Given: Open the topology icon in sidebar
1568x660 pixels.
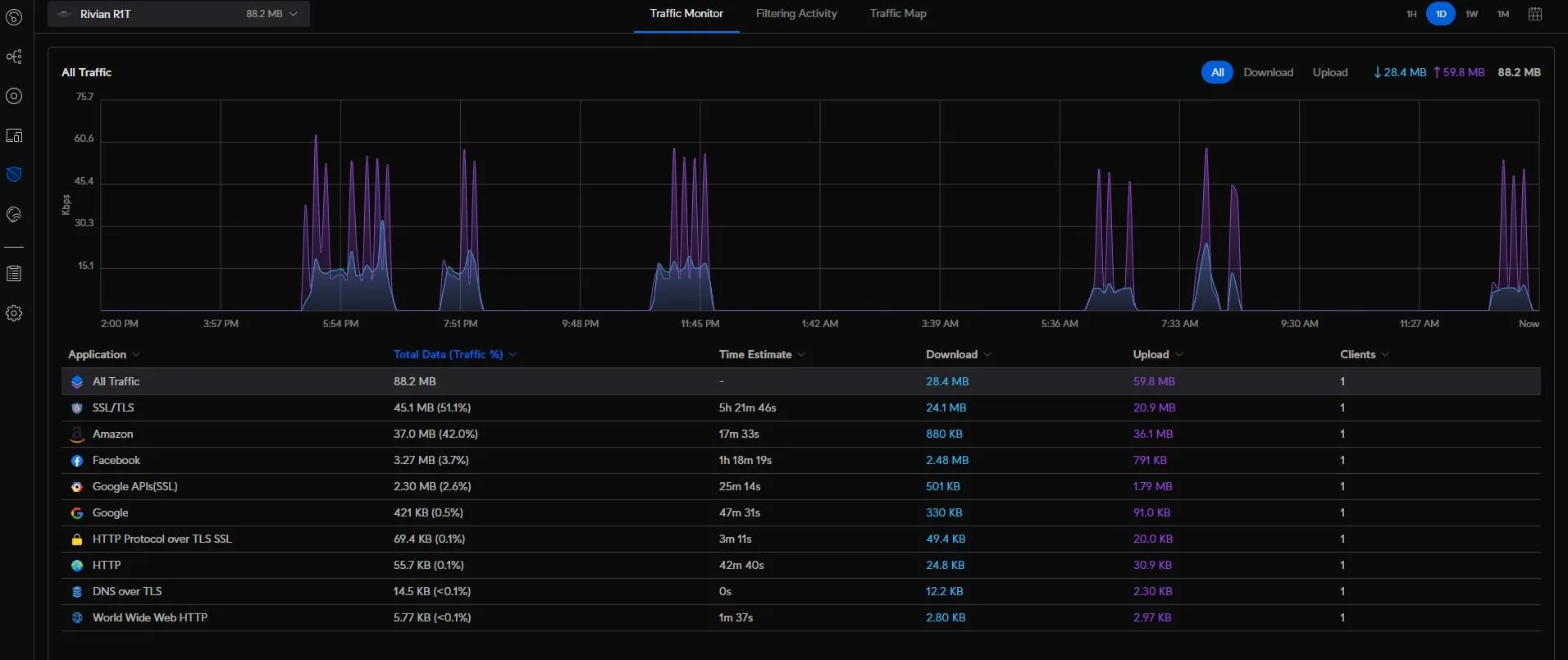Looking at the screenshot, I should (14, 57).
